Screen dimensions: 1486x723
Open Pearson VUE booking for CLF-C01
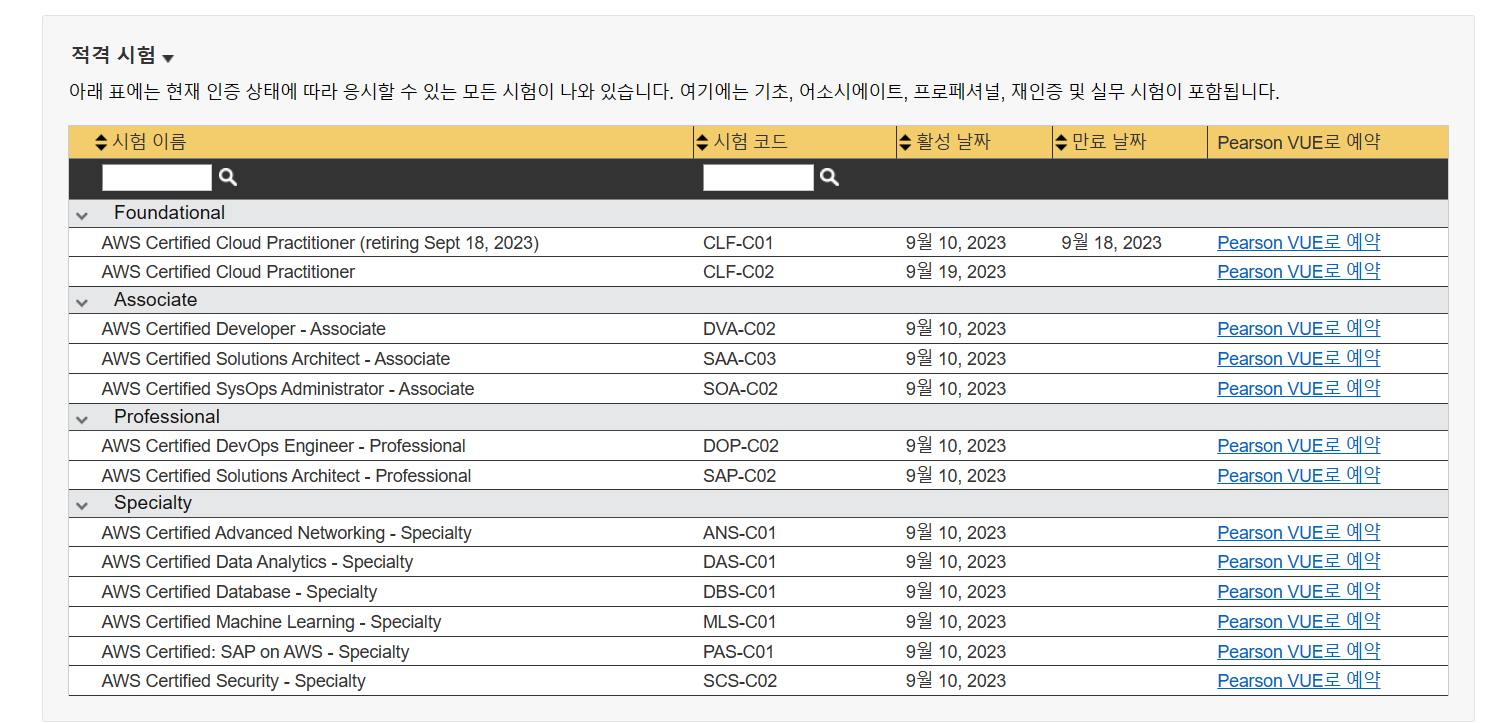(x=1298, y=243)
